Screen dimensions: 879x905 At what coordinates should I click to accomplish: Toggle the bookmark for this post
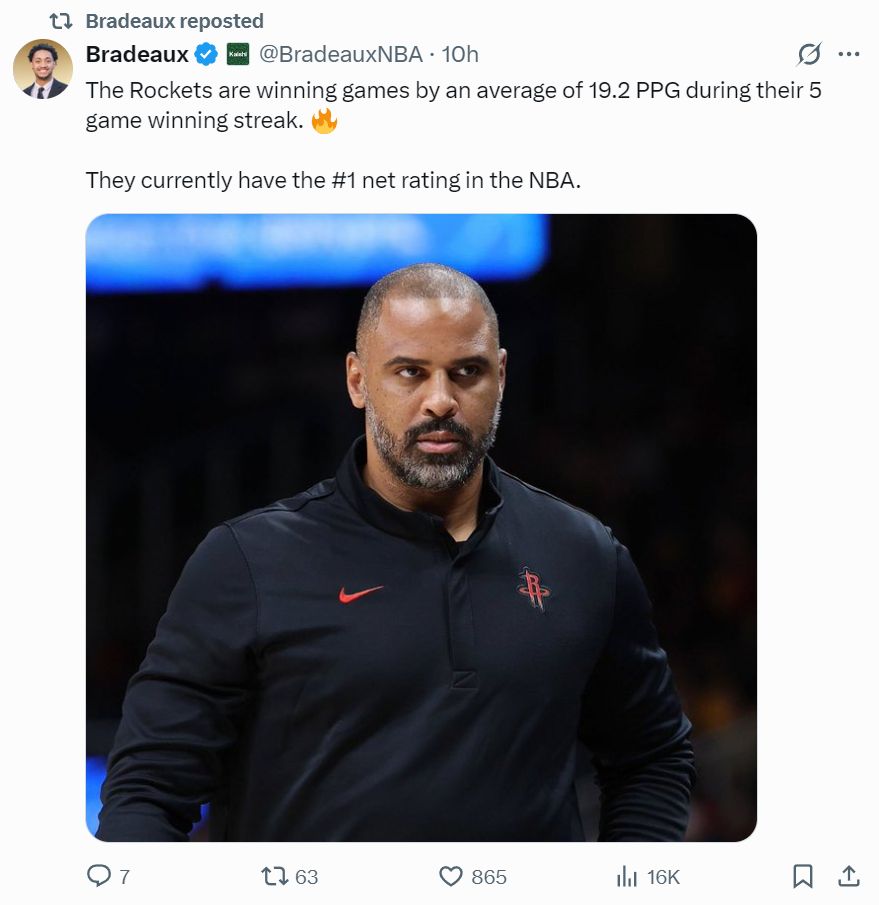click(x=802, y=876)
